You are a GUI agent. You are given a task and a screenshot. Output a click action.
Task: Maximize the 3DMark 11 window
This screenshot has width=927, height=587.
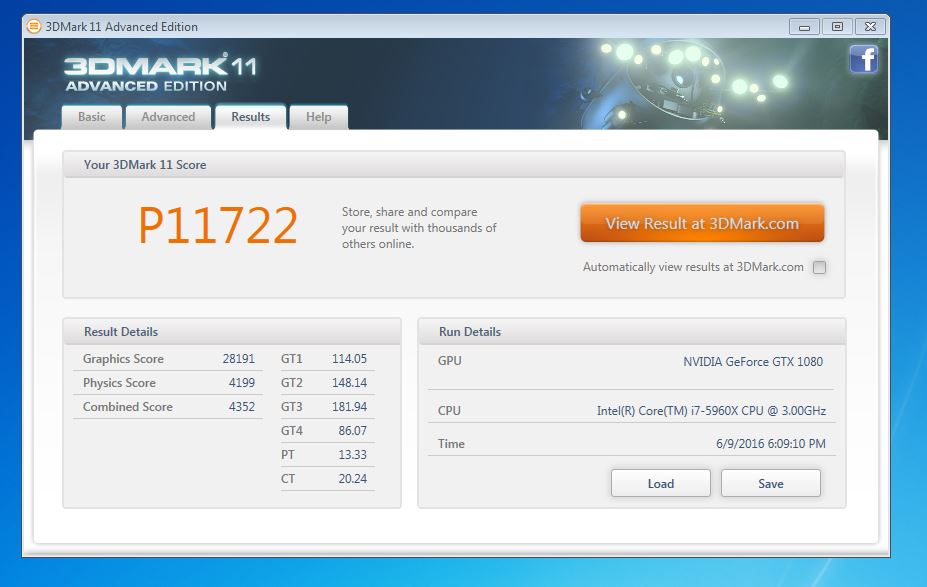[837, 27]
